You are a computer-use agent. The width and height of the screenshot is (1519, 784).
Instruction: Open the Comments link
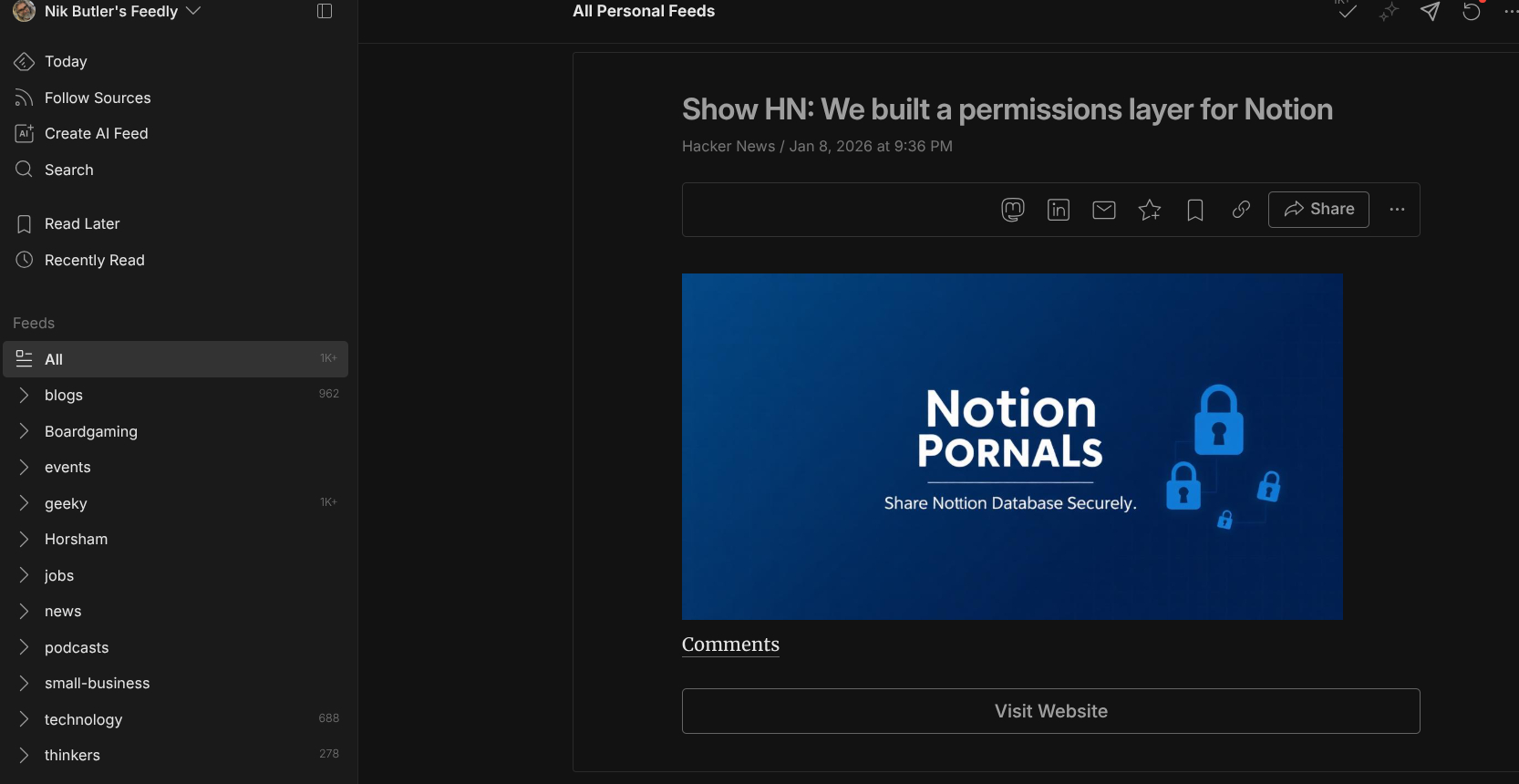coord(730,645)
